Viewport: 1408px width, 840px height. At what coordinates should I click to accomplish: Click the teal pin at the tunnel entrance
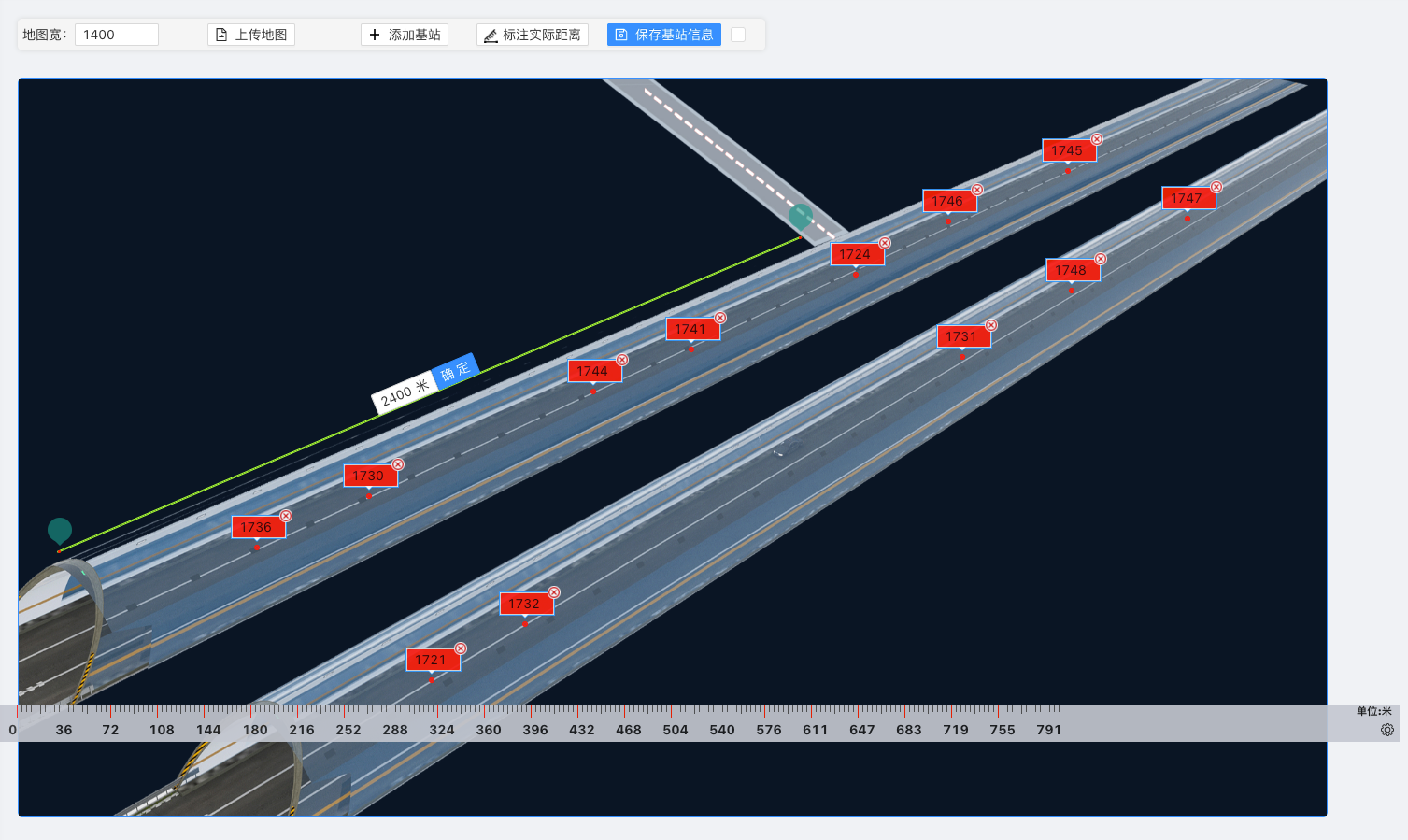(60, 531)
